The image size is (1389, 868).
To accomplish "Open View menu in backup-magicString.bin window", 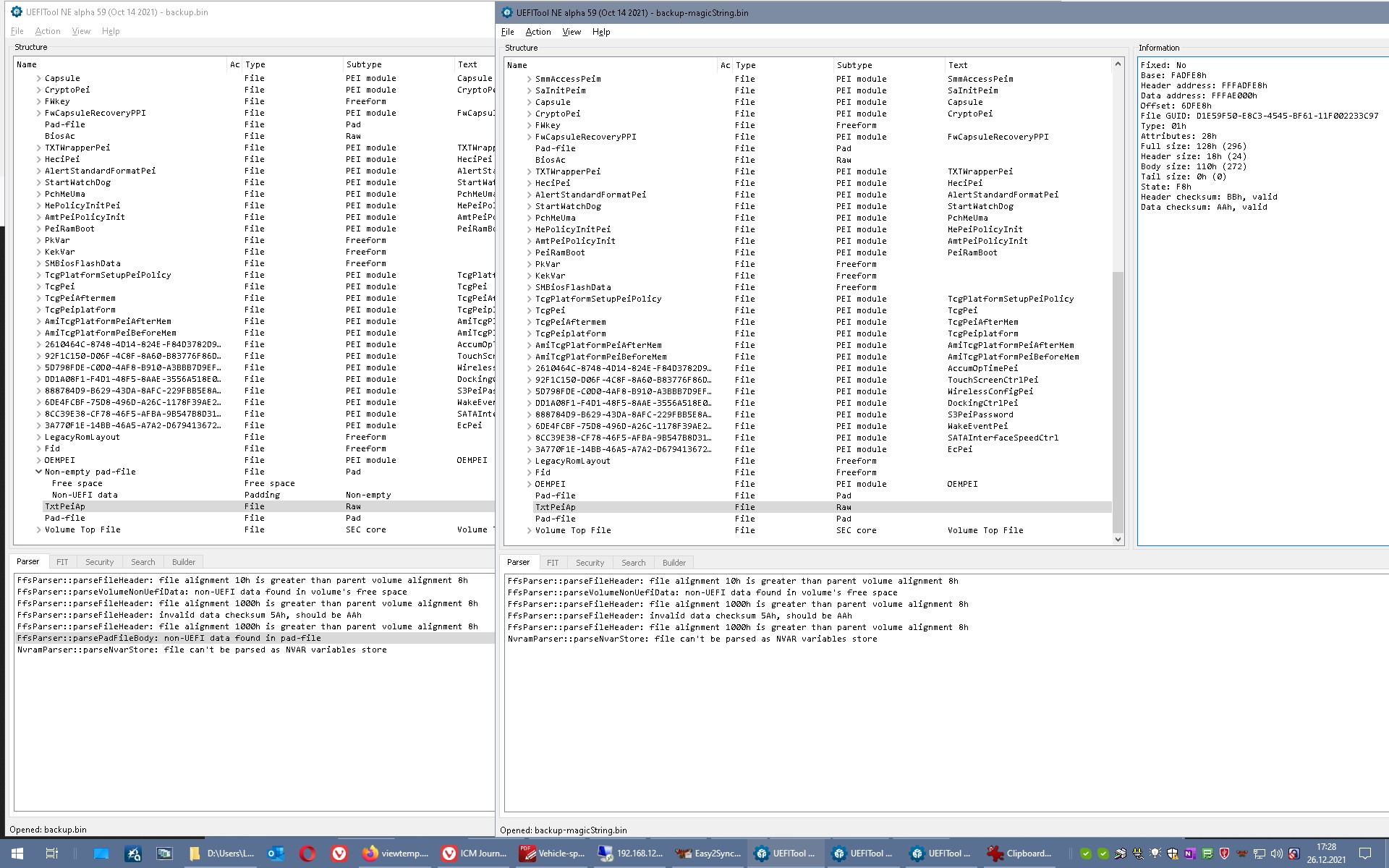I will click(x=572, y=32).
